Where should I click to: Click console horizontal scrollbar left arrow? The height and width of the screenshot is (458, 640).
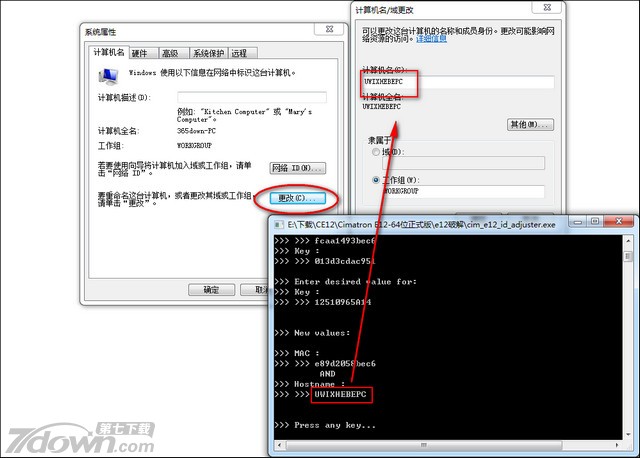(280, 445)
